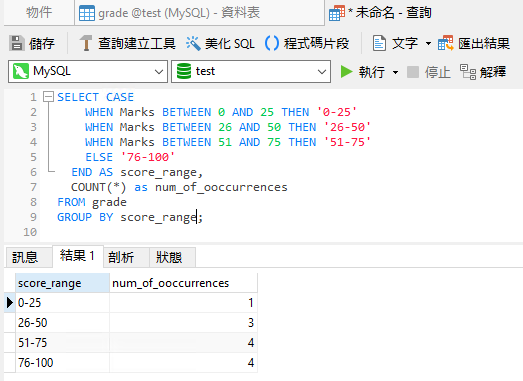The height and width of the screenshot is (381, 523).
Task: Click the COUNT(*) text in line 7
Action: point(98,187)
